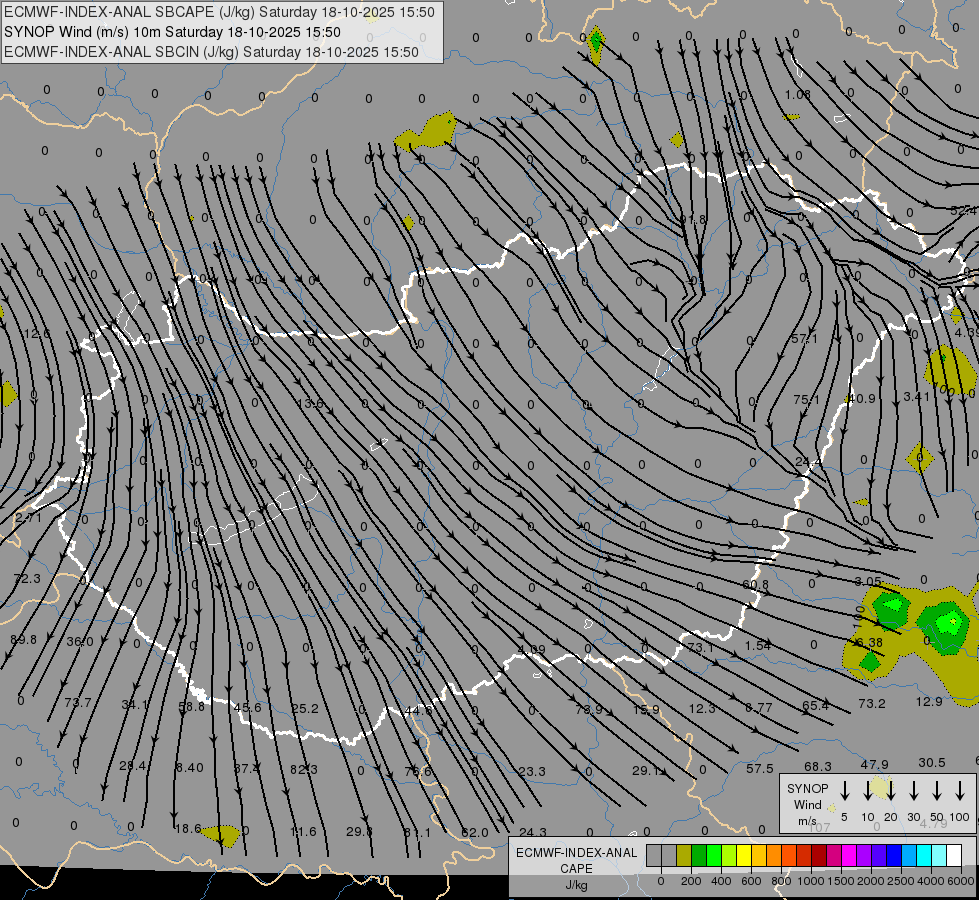This screenshot has width=979, height=900.
Task: Click the SYNOP Wind m/s legend label
Action: pyautogui.click(x=807, y=804)
